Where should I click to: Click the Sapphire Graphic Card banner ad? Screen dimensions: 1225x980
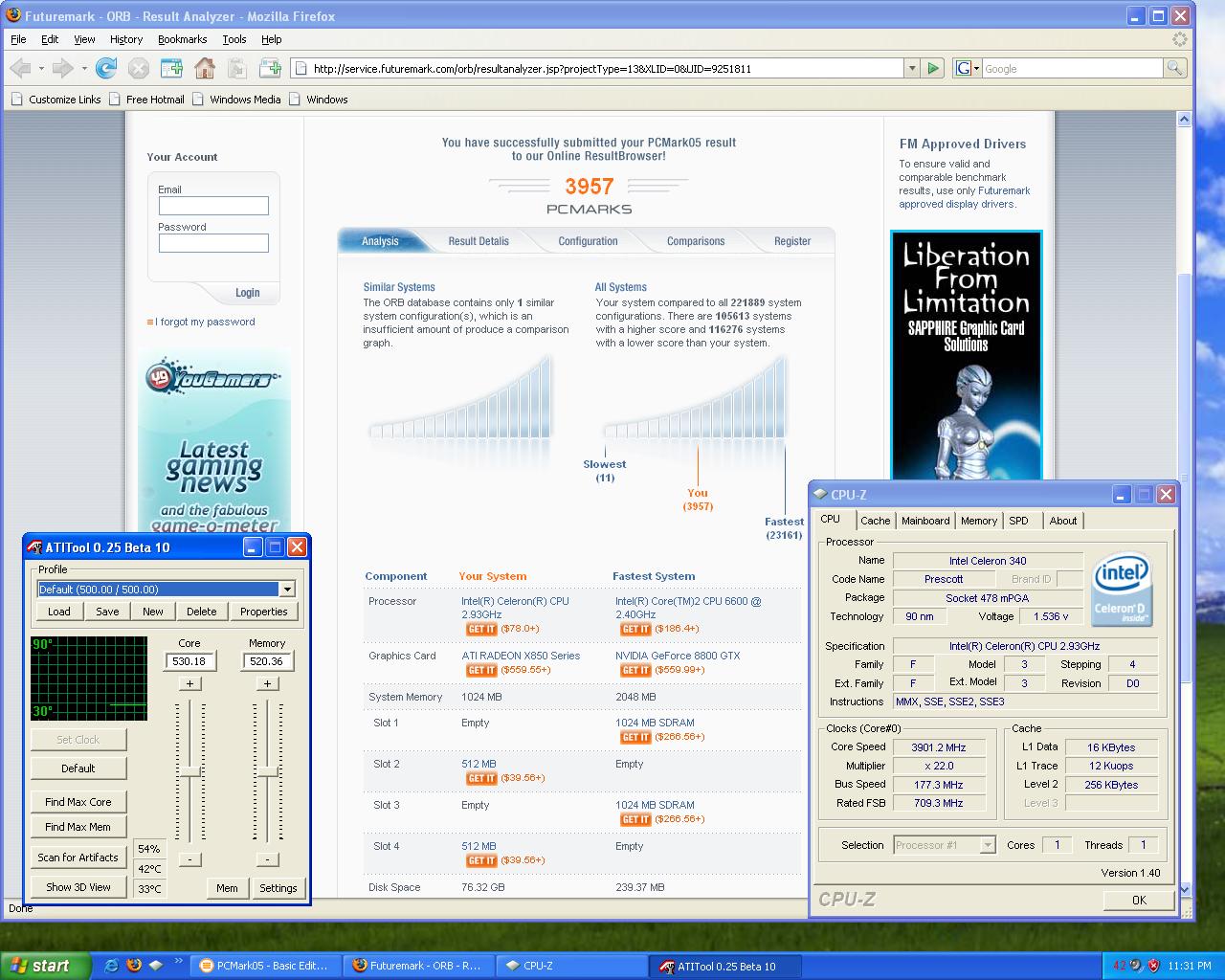coord(966,354)
